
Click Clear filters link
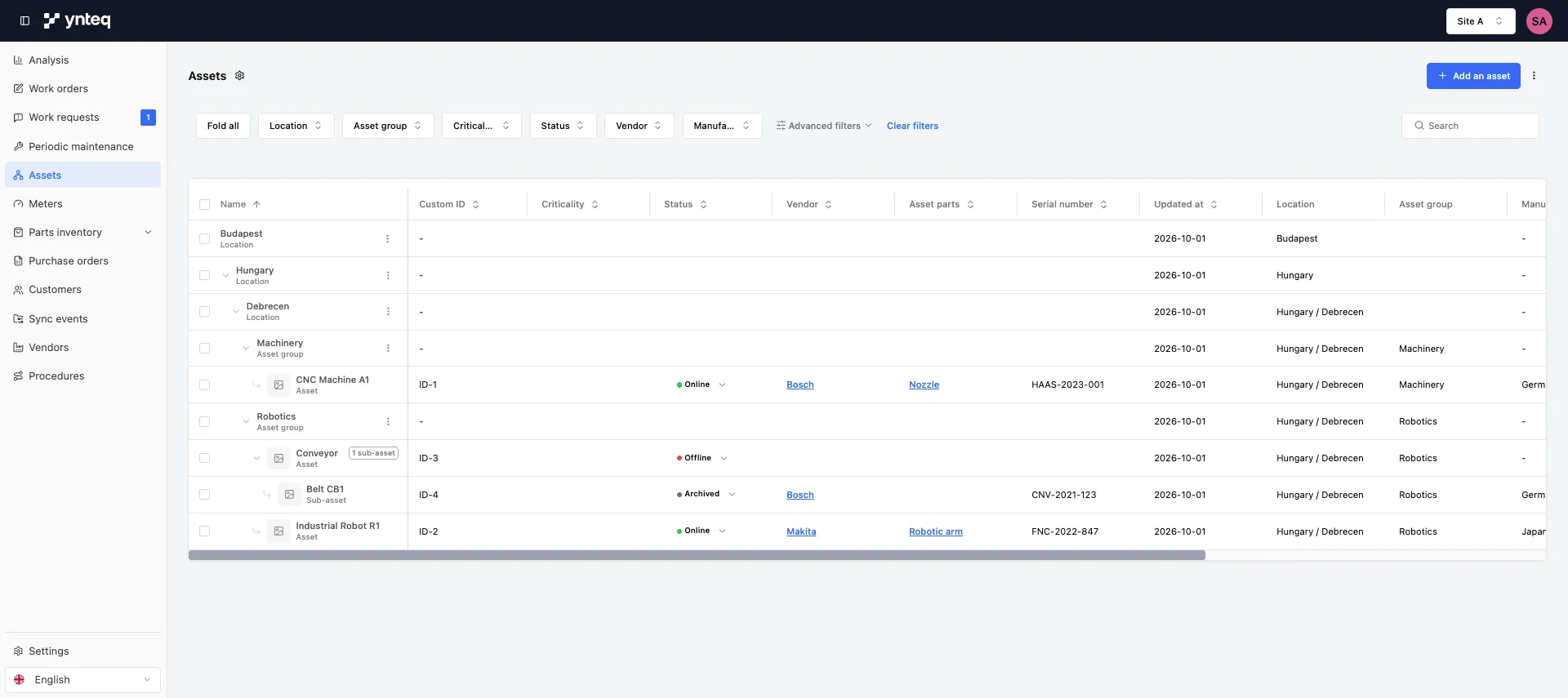pyautogui.click(x=912, y=126)
